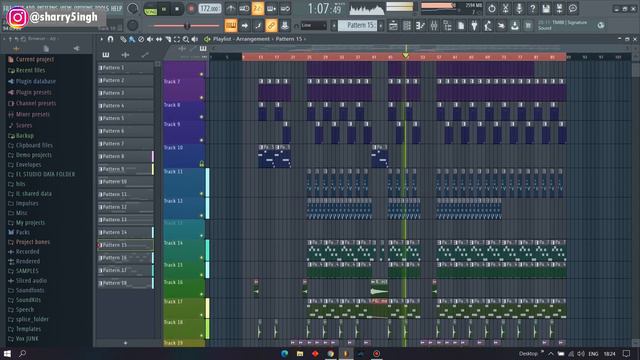Click the link-to-controller chain icon
Image resolution: width=640 pixels, height=360 pixels.
click(271, 26)
